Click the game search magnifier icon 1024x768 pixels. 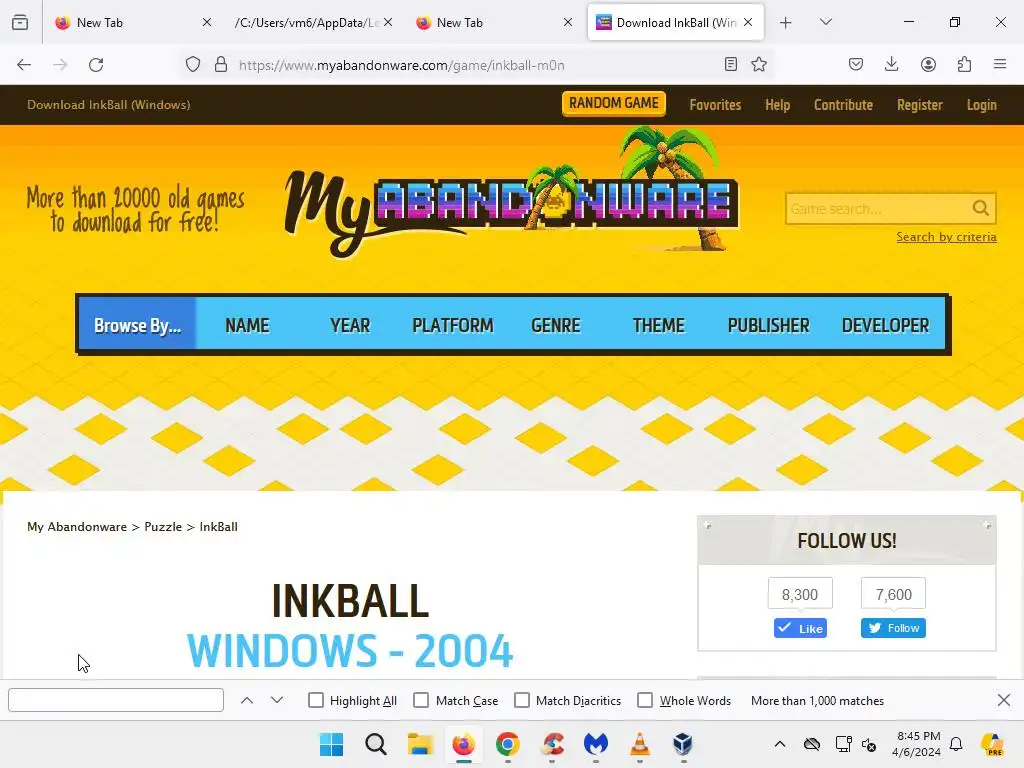click(x=980, y=208)
